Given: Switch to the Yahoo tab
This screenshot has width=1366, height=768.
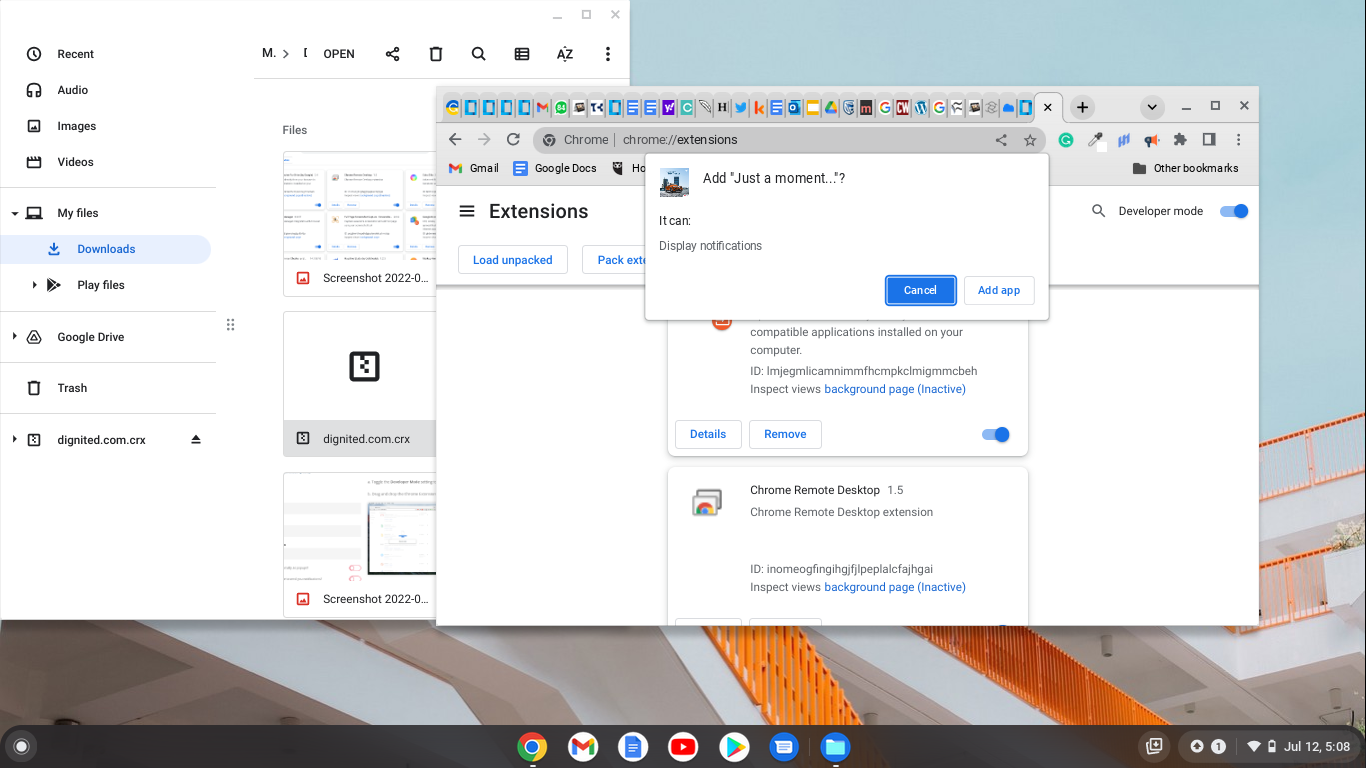Looking at the screenshot, I should [669, 107].
